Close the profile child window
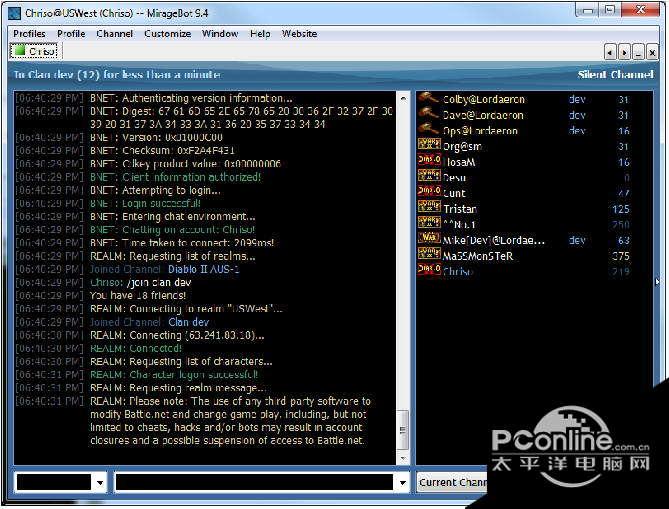 (x=652, y=53)
